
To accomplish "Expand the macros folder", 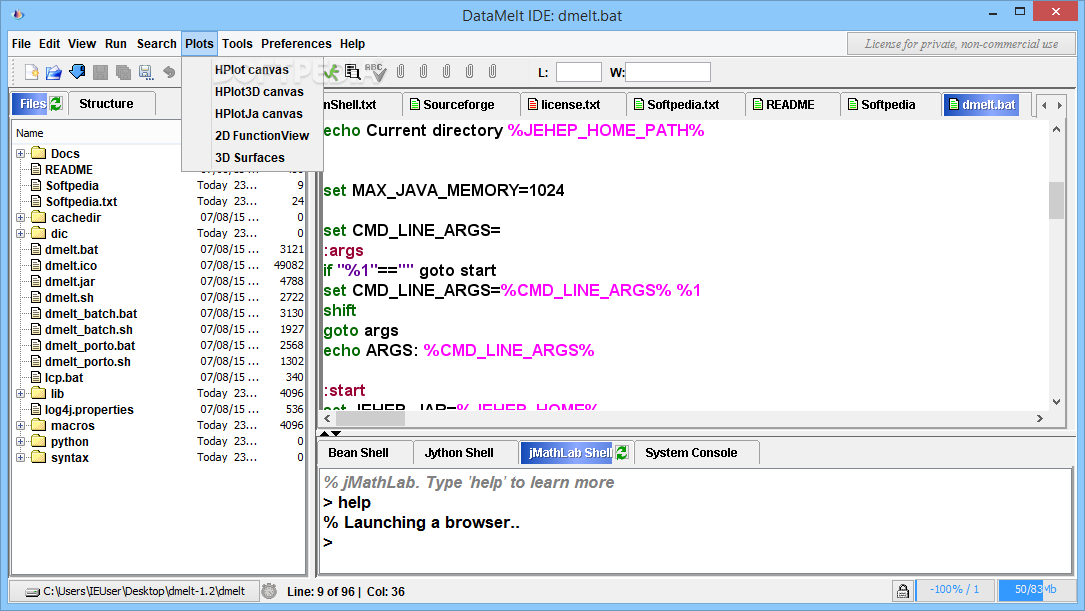I will point(21,426).
